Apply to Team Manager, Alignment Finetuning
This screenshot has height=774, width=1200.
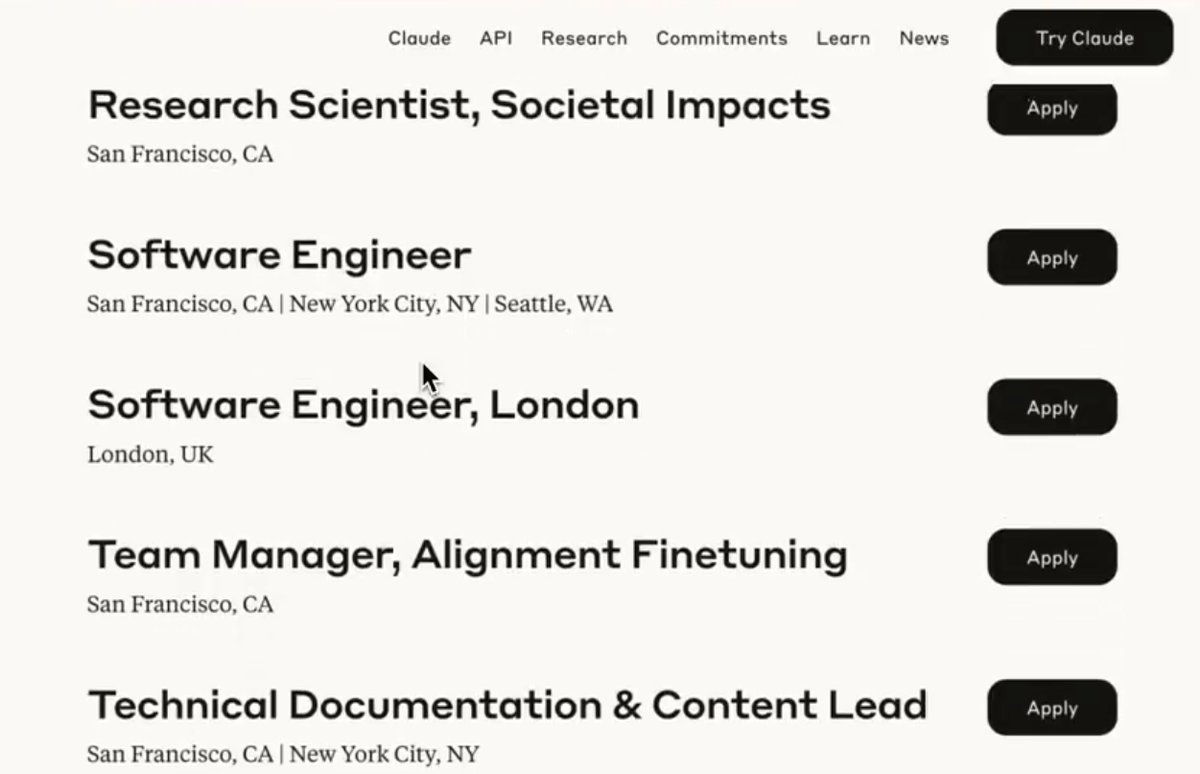click(x=1052, y=558)
